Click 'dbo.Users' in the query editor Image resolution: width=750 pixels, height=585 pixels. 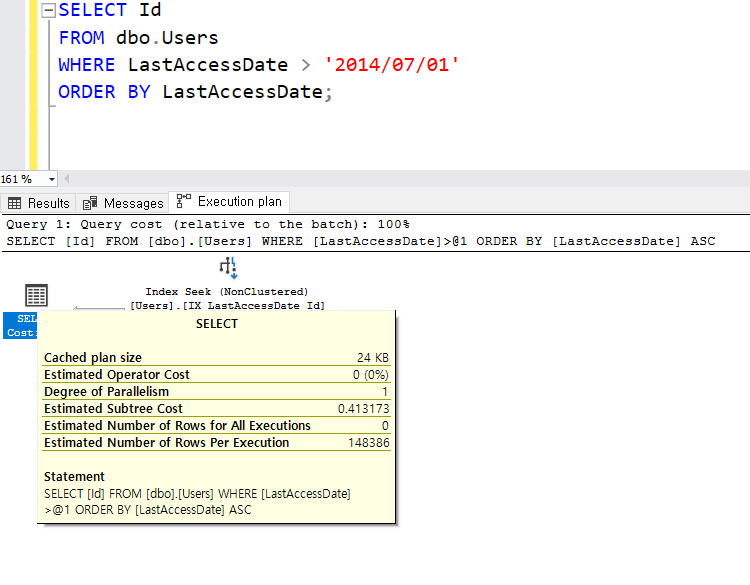167,38
